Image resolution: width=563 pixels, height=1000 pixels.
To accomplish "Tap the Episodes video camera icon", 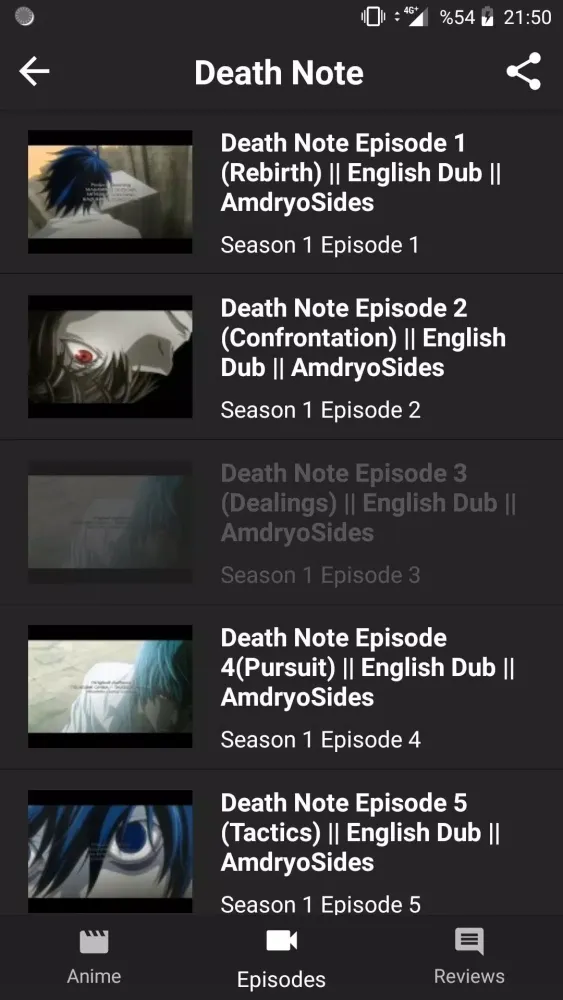I will click(x=281, y=941).
